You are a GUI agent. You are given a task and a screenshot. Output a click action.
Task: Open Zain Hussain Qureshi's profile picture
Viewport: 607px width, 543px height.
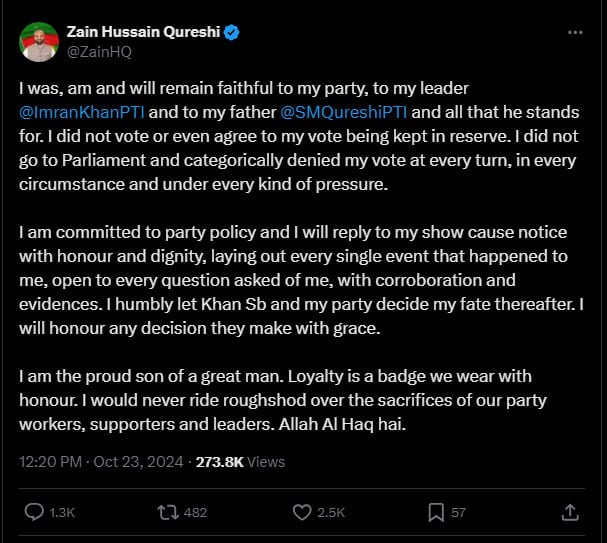coord(39,41)
